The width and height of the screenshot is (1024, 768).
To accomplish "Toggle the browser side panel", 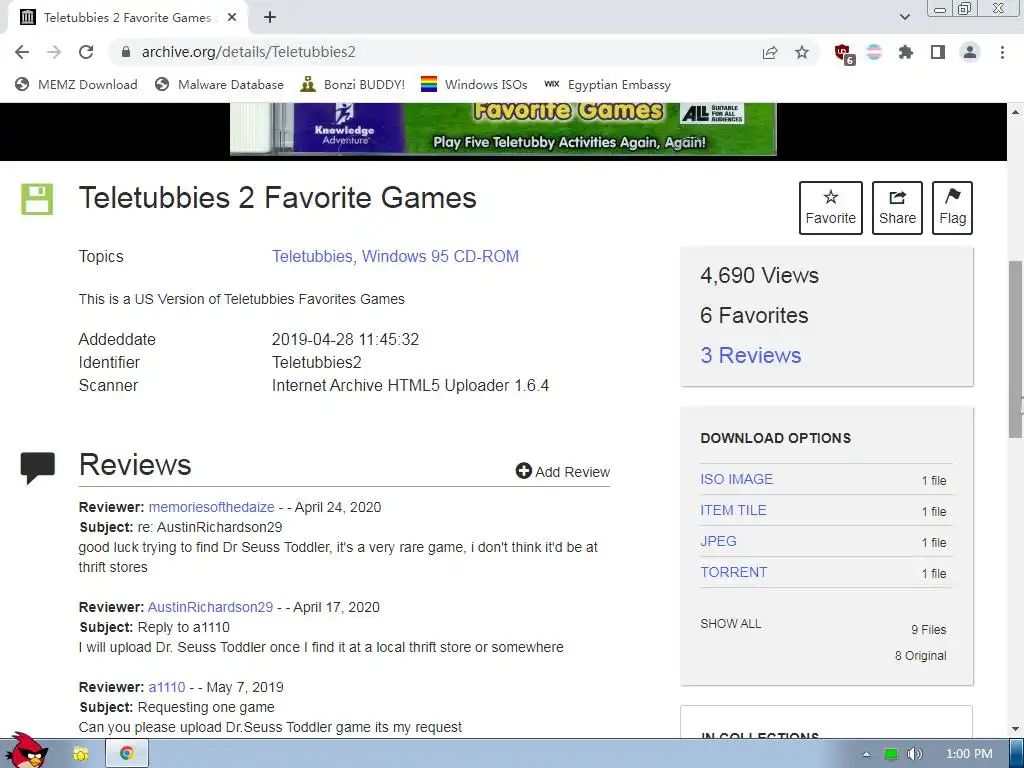I will (938, 52).
